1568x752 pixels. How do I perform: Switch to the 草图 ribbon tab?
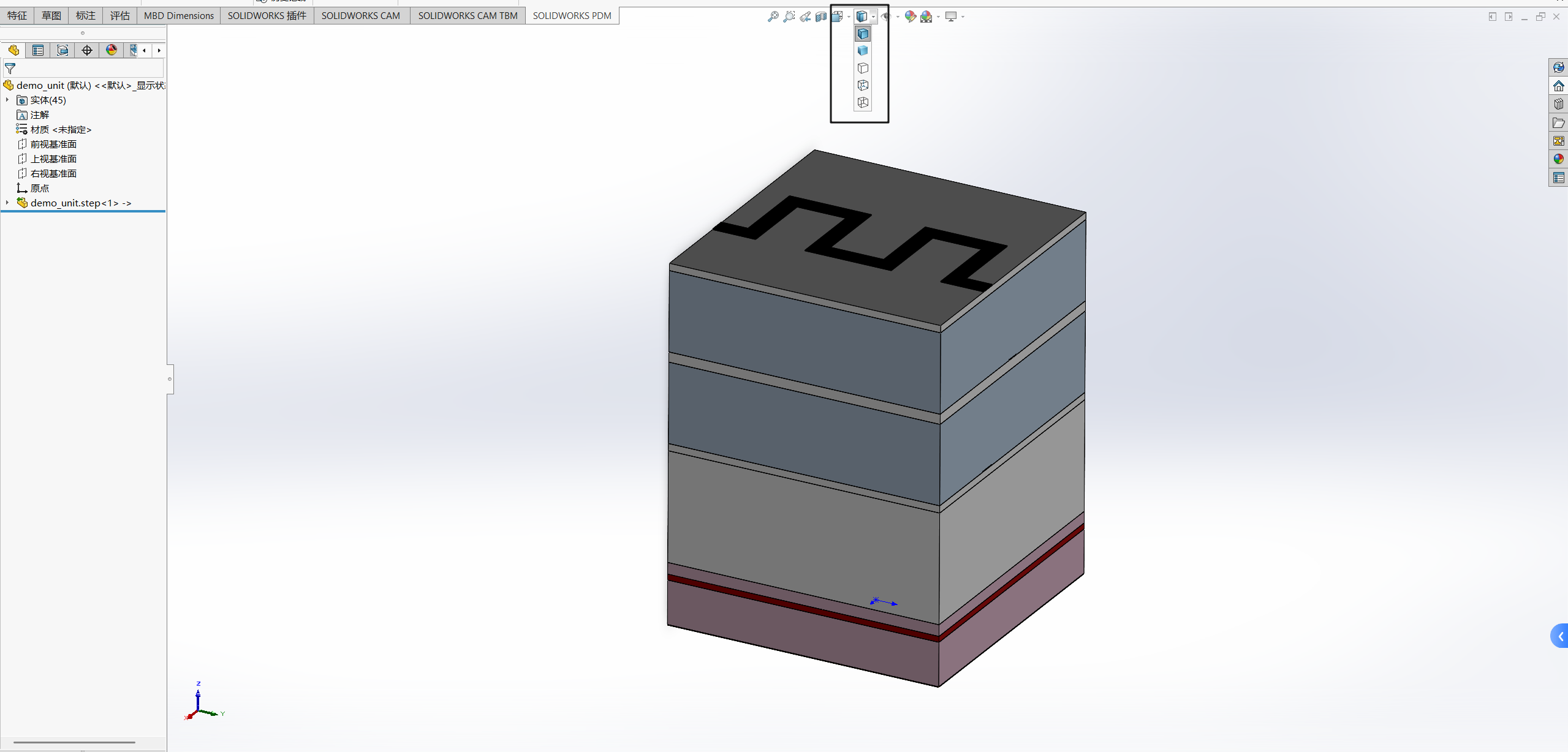click(51, 15)
